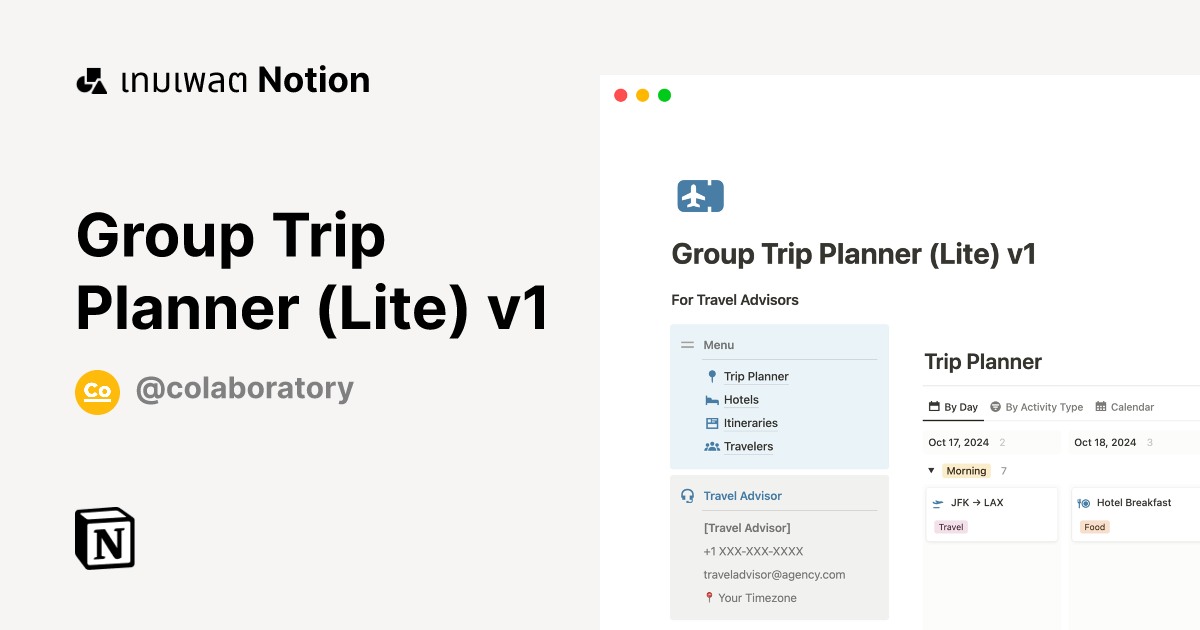Click the airplane page icon above the title
This screenshot has width=1200, height=630.
pos(700,196)
